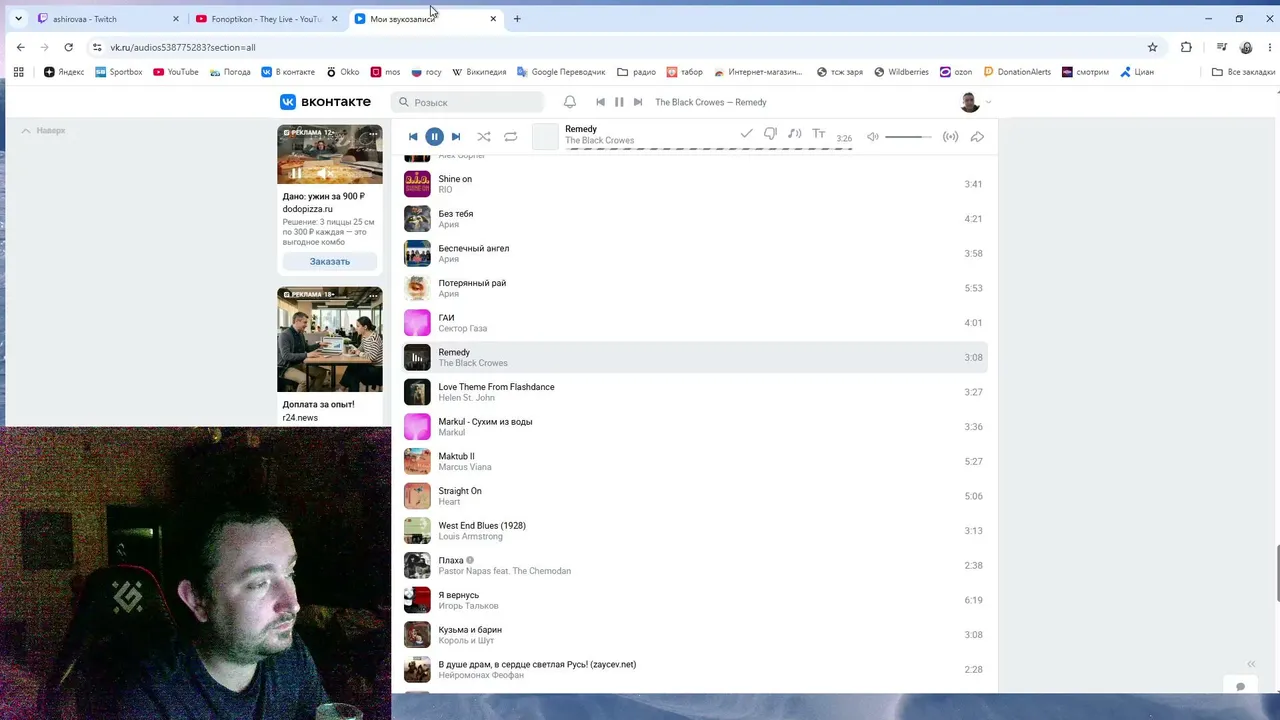Image resolution: width=1280 pixels, height=720 pixels.
Task: Switch to the 'Fonoptikon - They Live' YouTube tab
Action: point(267,19)
